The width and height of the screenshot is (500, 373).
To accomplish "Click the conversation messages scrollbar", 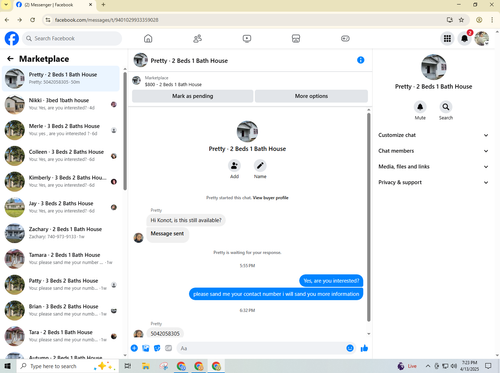I will tap(369, 217).
